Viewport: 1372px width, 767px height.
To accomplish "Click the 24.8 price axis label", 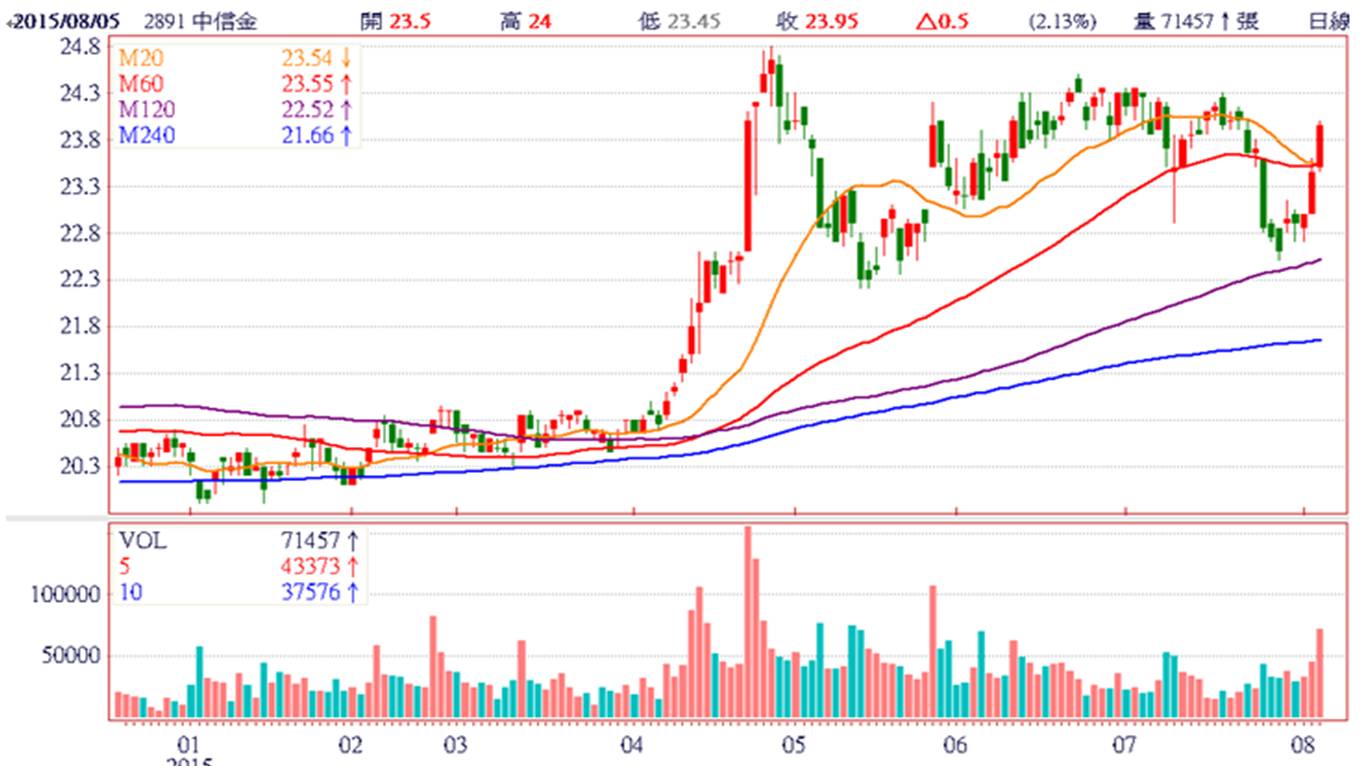I will 80,47.
